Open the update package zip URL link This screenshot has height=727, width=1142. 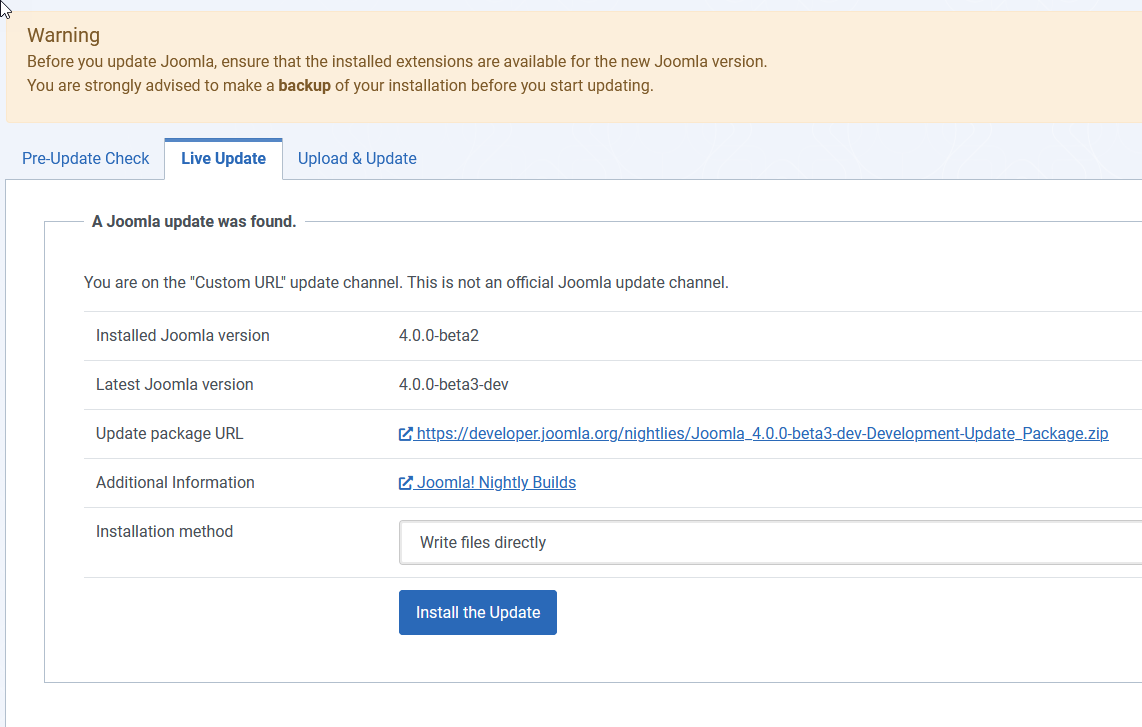[x=762, y=433]
